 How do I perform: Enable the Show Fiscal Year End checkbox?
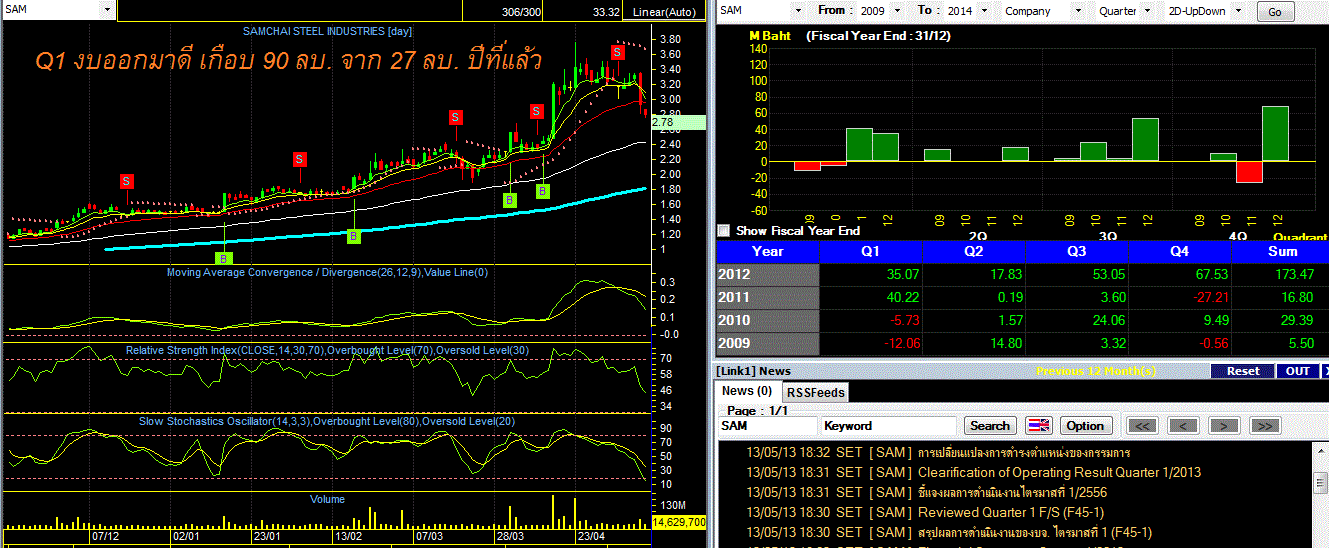(x=724, y=230)
